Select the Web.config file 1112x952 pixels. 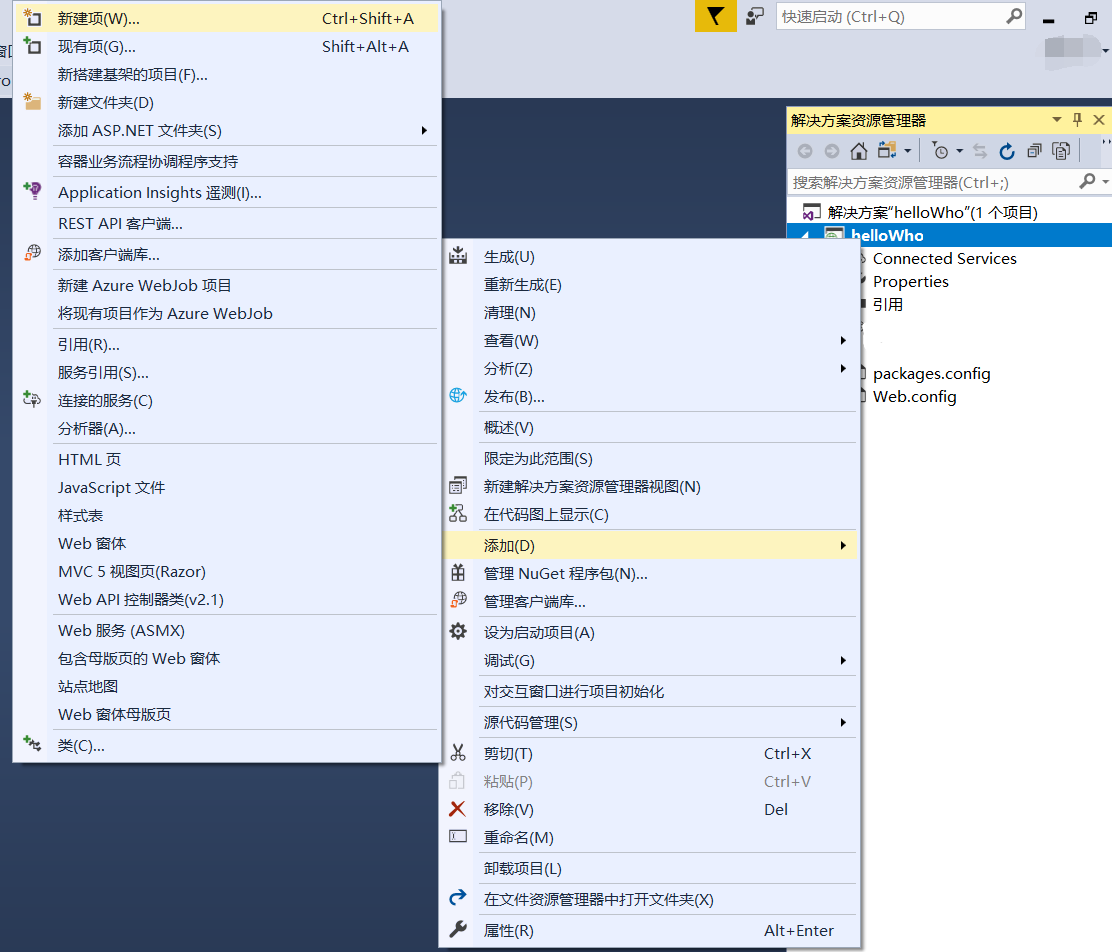tap(914, 397)
